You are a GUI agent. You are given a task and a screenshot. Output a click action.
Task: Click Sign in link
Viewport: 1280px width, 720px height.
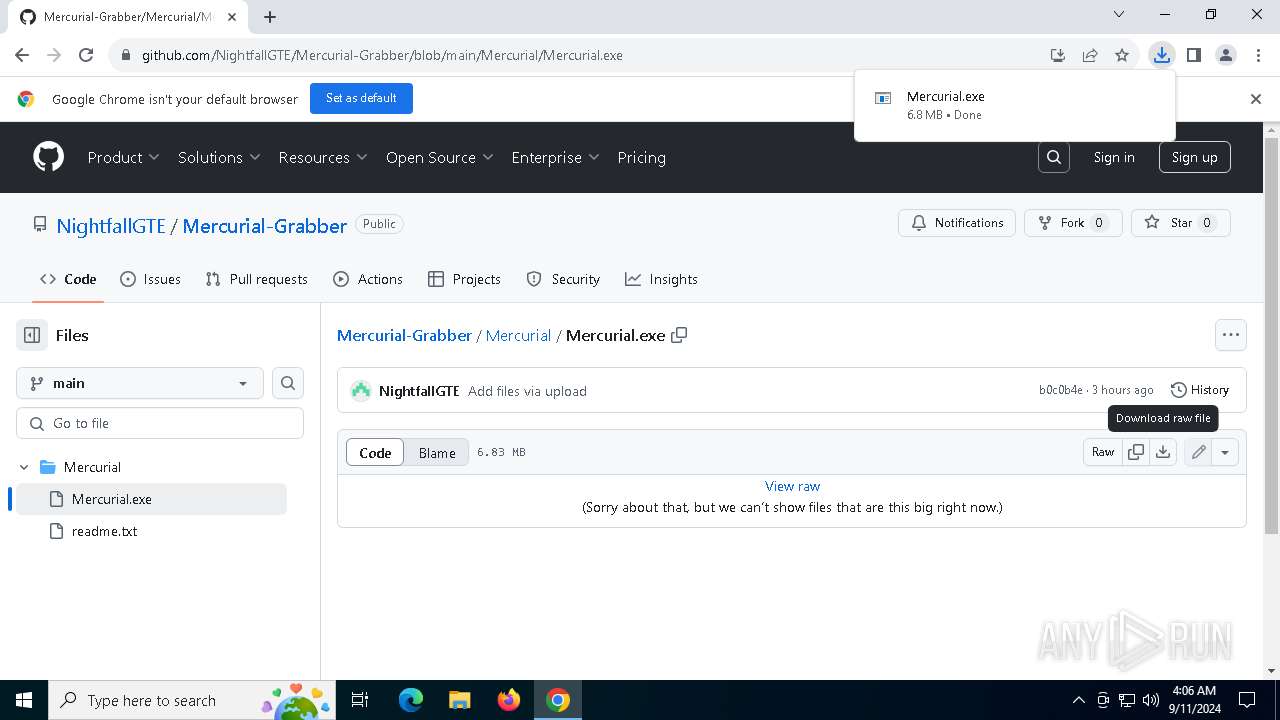(1114, 157)
